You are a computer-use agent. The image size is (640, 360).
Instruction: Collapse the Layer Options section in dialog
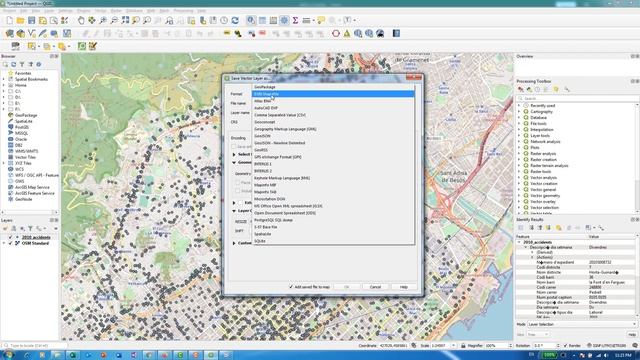(234, 211)
